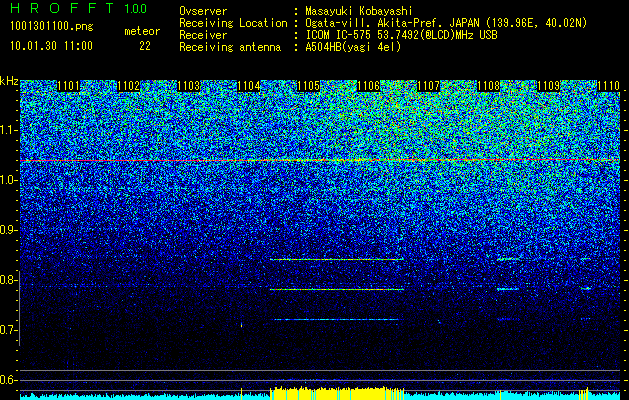Image resolution: width=629 pixels, height=400 pixels.
Task: Click the meteor label in the header
Action: (142, 31)
